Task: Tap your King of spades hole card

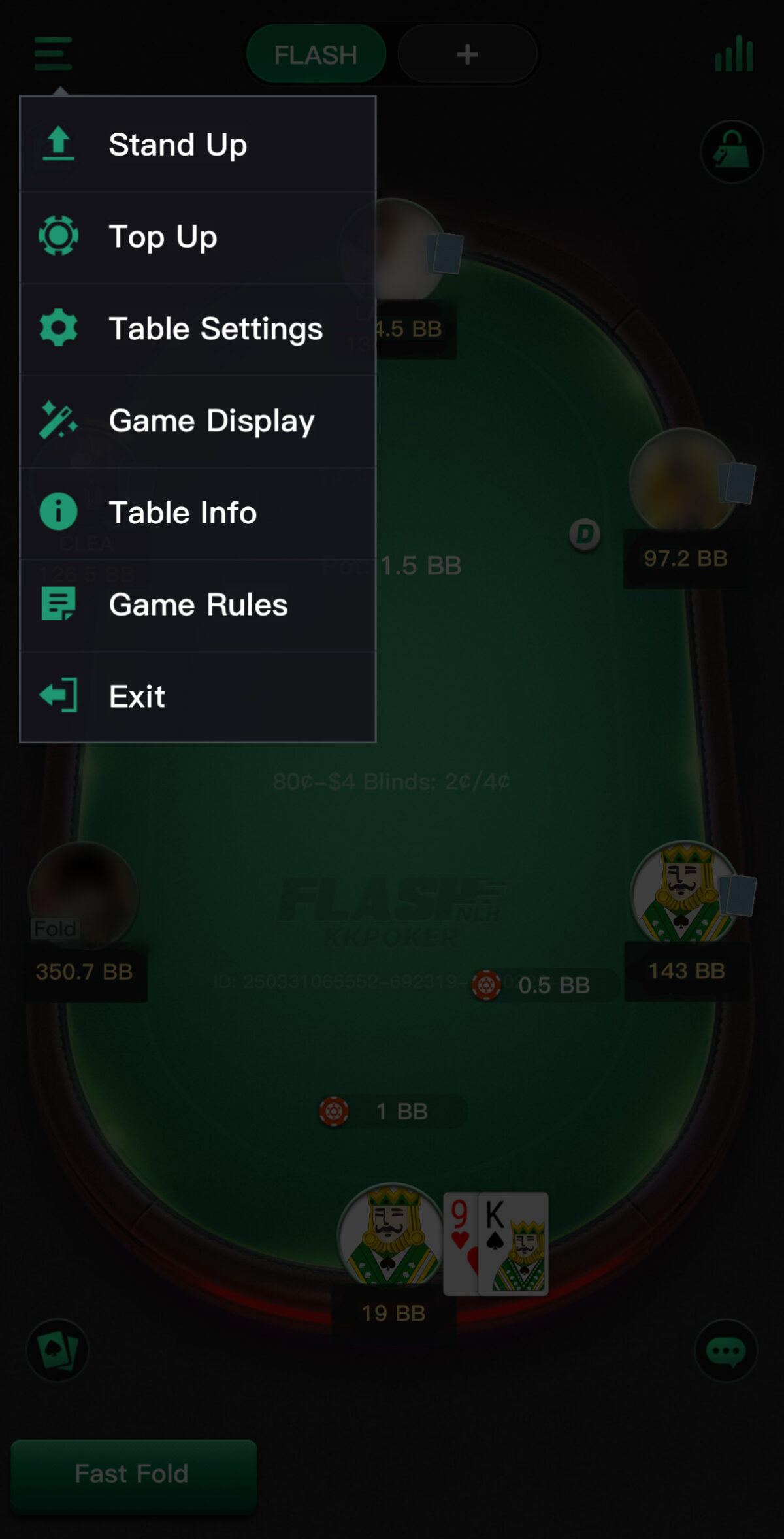Action: tap(514, 1244)
